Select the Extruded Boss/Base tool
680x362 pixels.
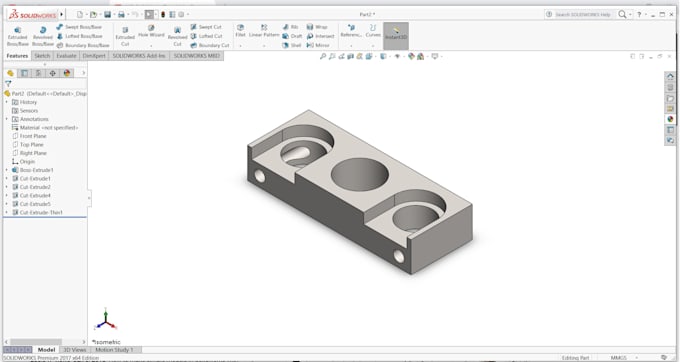(x=18, y=36)
